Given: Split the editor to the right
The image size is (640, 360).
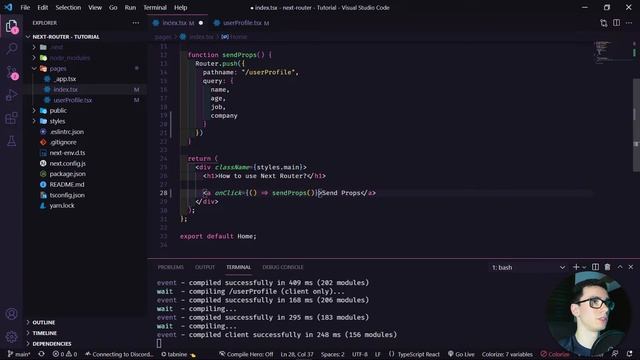Looking at the screenshot, I should [x=616, y=23].
